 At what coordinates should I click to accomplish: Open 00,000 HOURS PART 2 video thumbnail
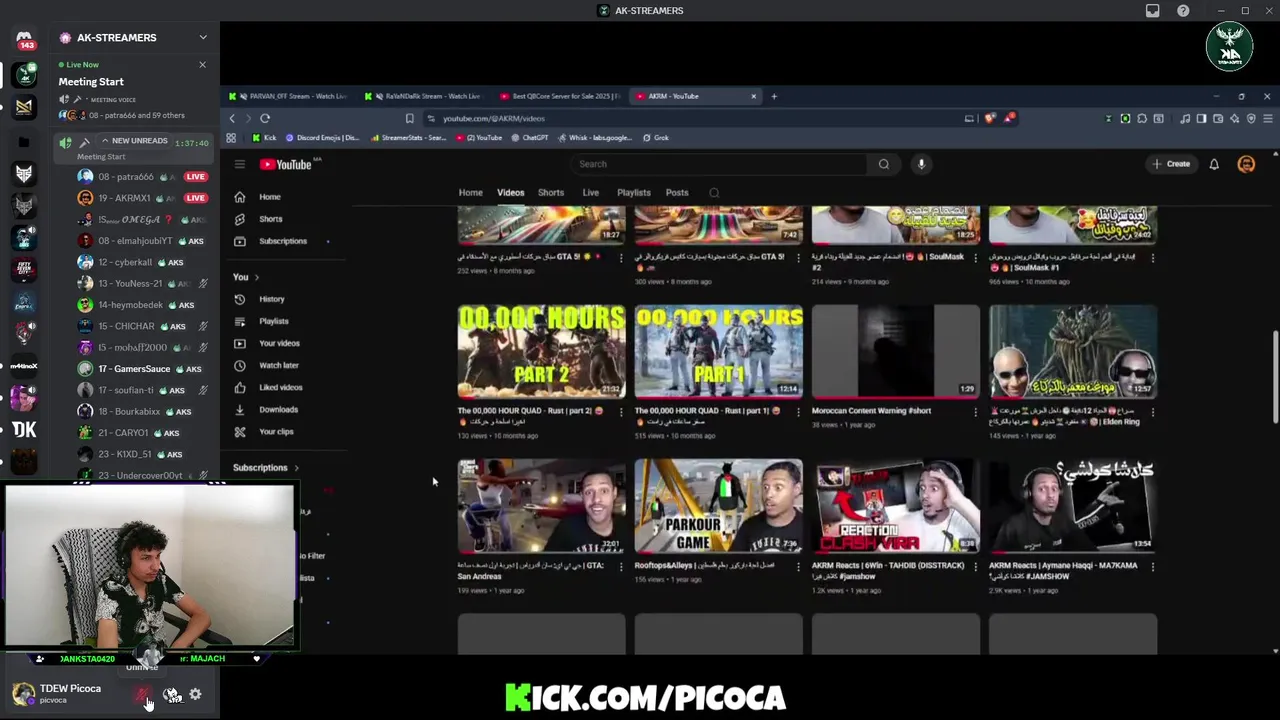pyautogui.click(x=541, y=352)
